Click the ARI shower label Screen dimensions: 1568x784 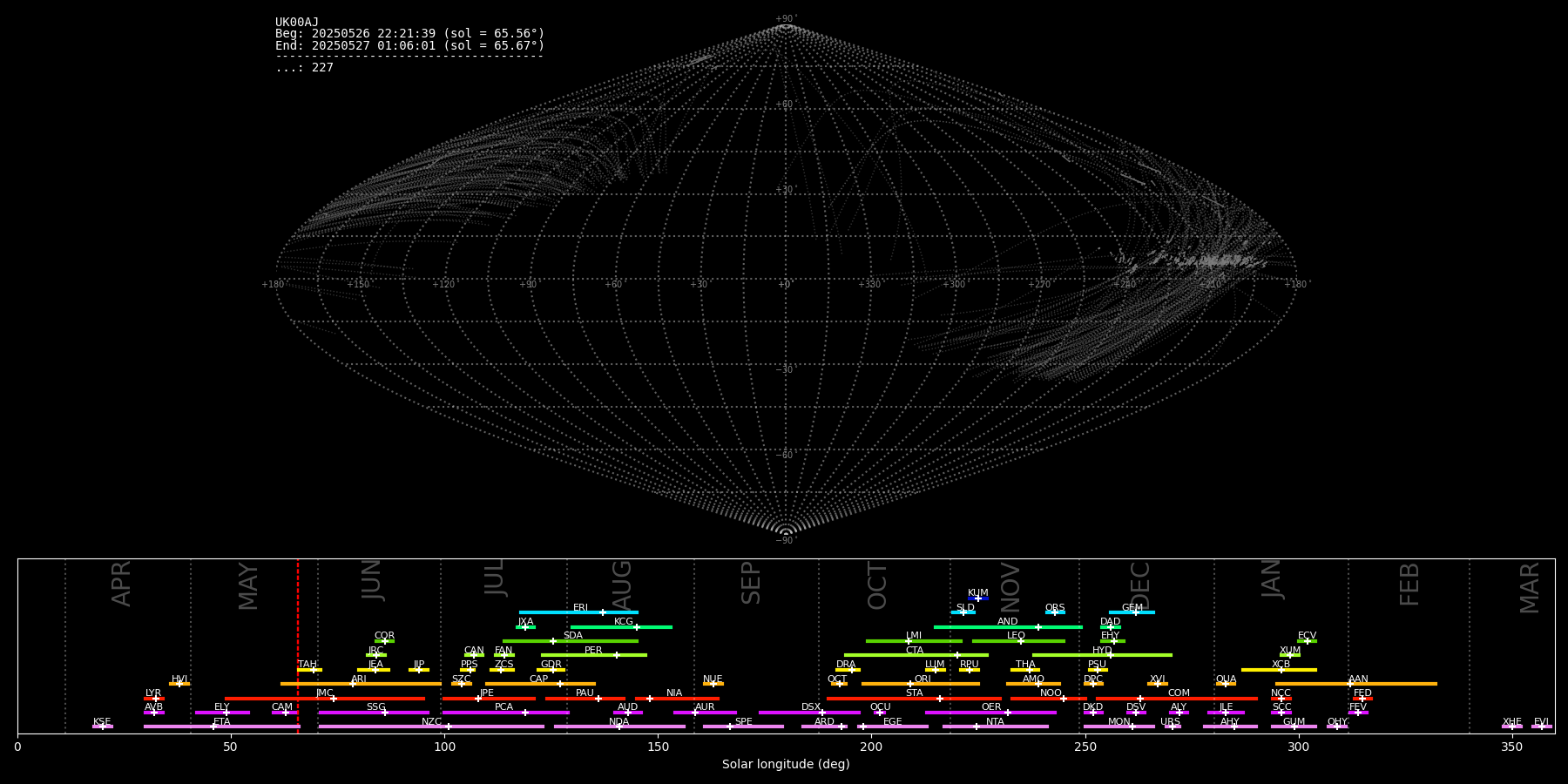click(x=359, y=679)
